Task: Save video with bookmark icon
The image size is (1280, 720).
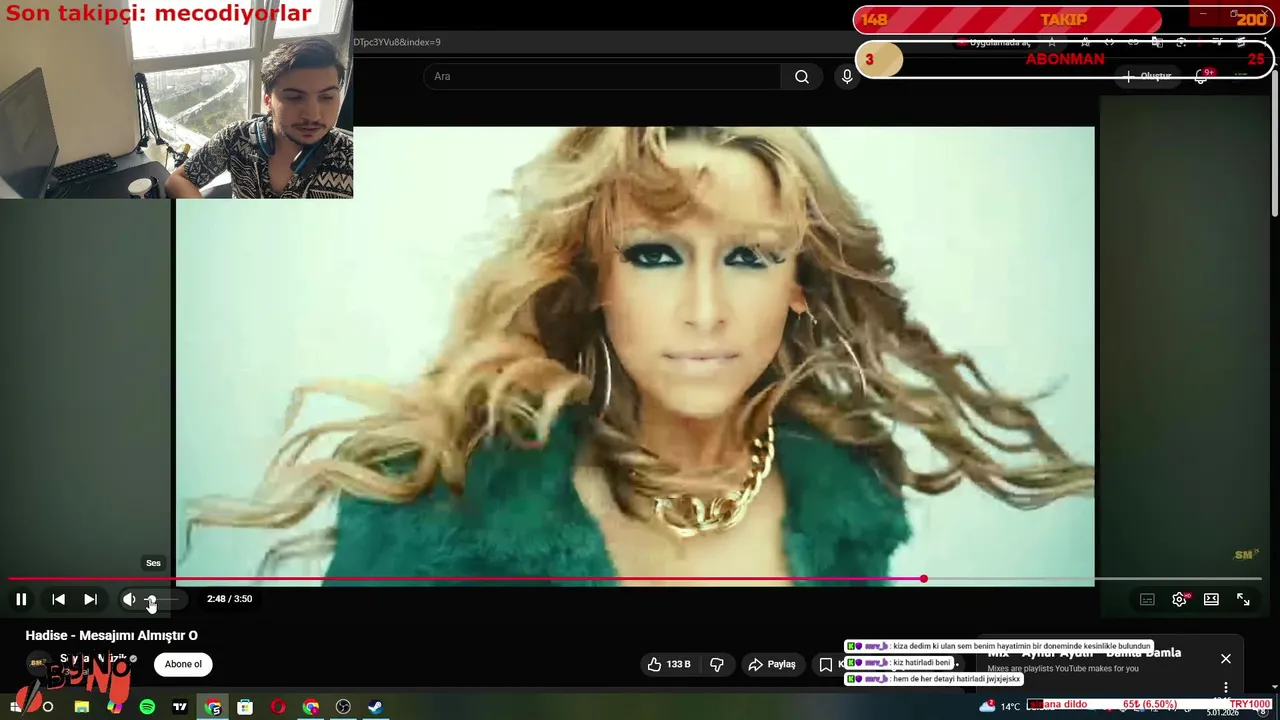Action: [826, 664]
